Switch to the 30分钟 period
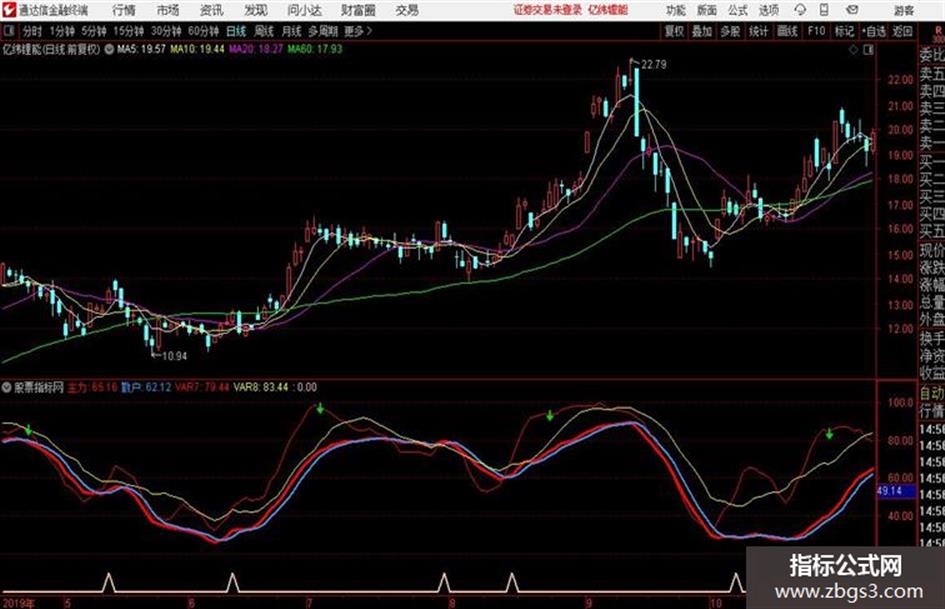 click(166, 31)
